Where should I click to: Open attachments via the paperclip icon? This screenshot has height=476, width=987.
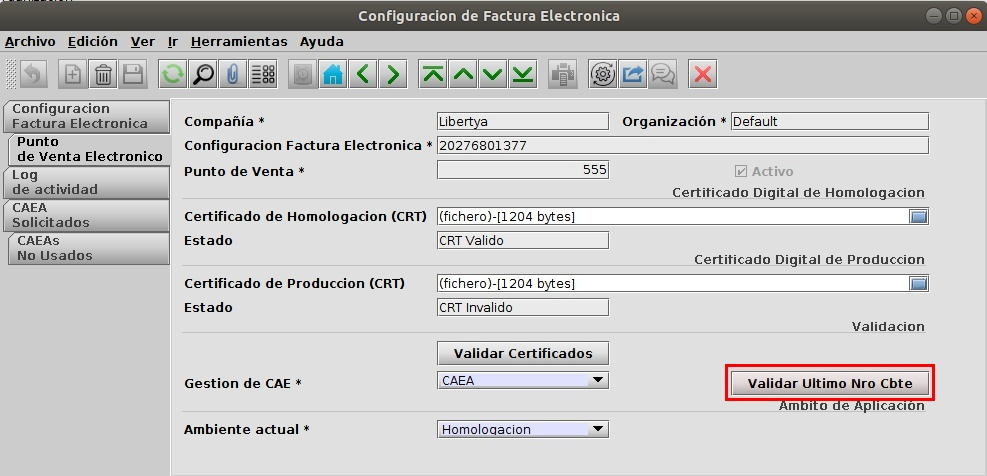pos(233,75)
